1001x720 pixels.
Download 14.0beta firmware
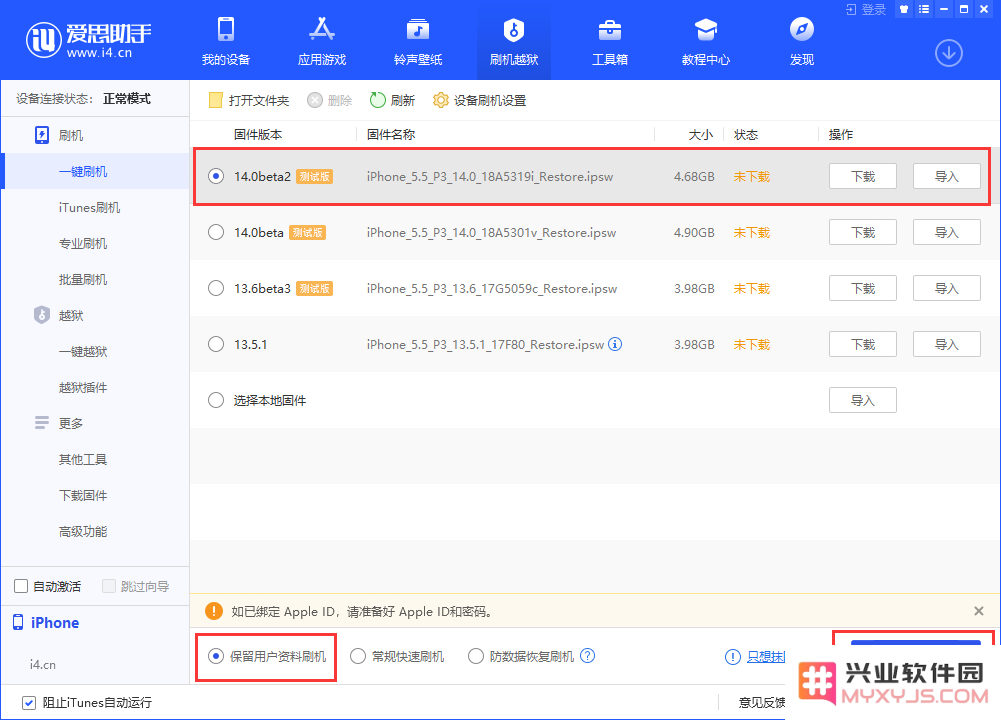tap(862, 232)
